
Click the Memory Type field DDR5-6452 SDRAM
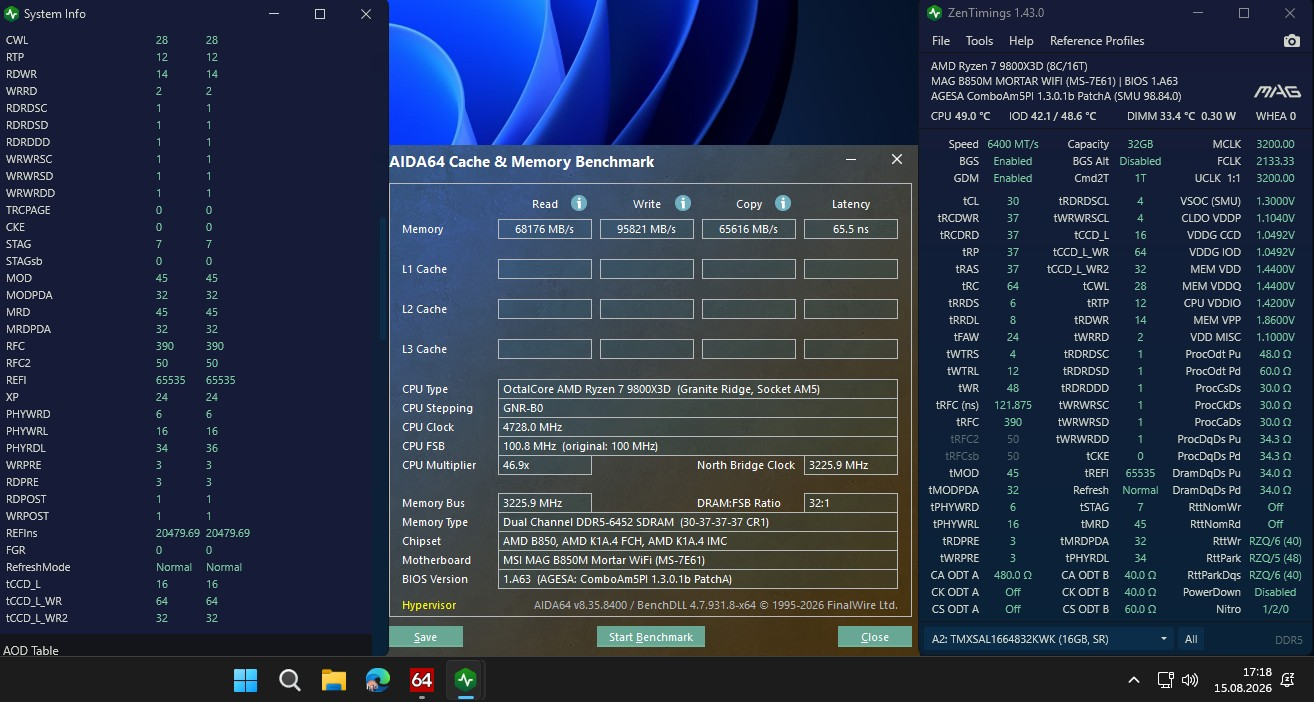(698, 522)
